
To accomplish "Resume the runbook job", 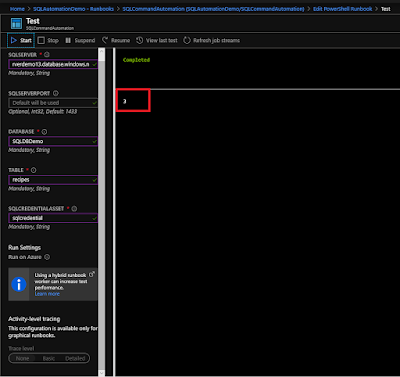I will click(x=116, y=40).
